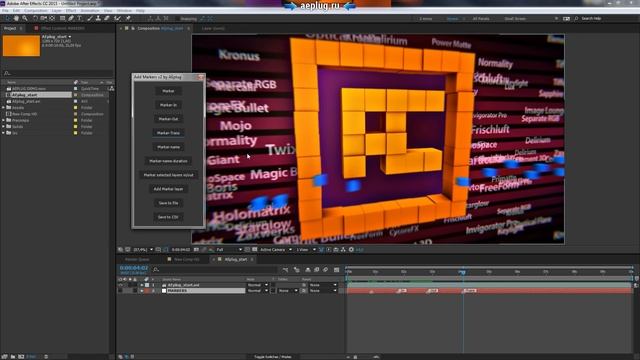Open the Window menu
Viewport: 640px width, 360px height.
[124, 11]
